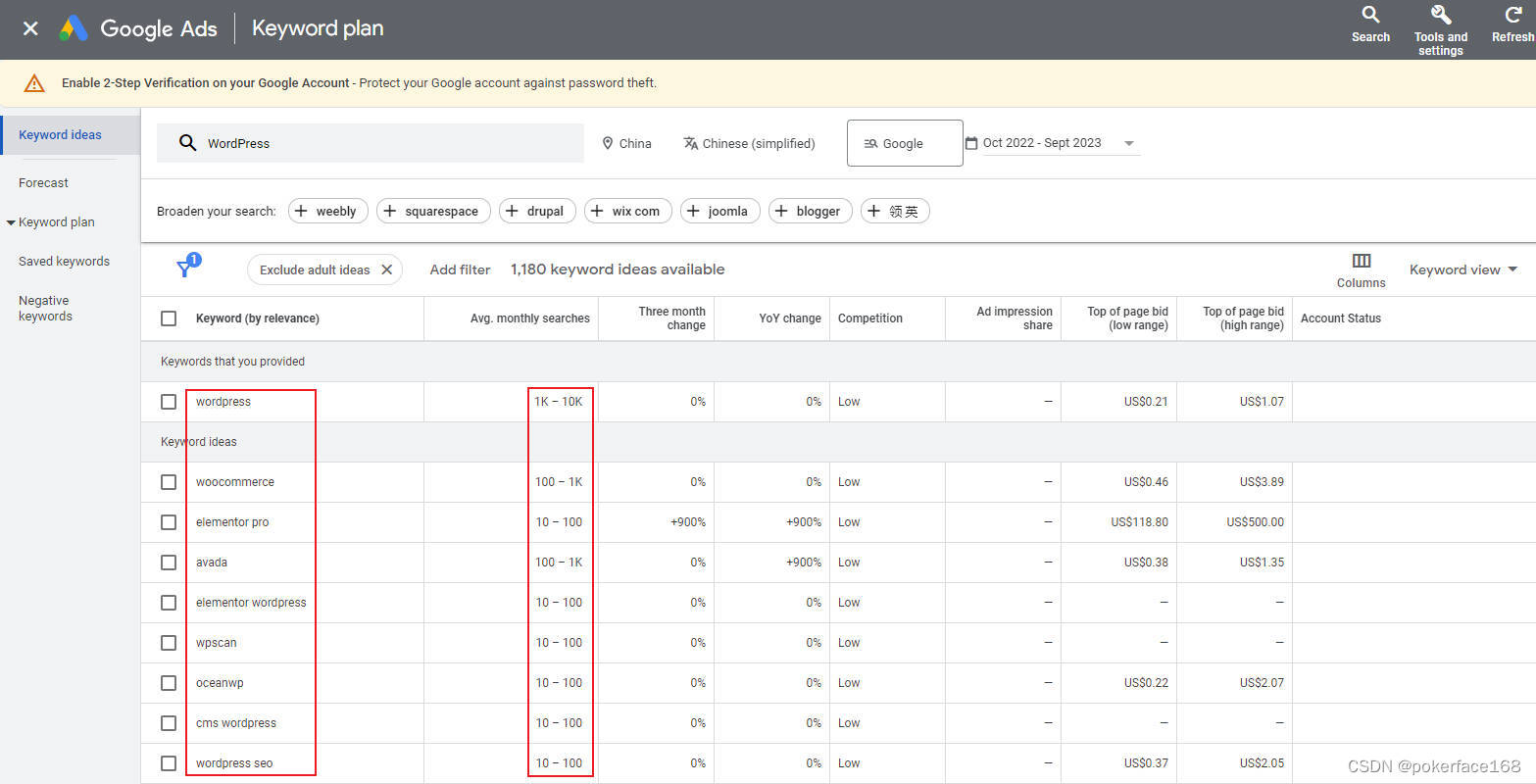Click the location pin icon for China
This screenshot has width=1536, height=784.
tap(609, 143)
